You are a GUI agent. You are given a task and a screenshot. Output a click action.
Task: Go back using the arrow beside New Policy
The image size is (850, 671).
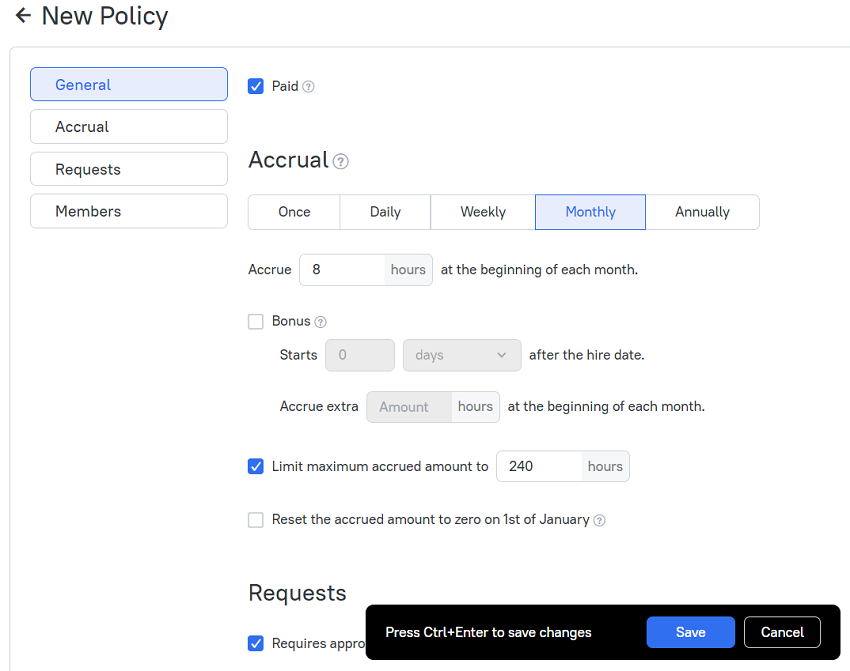(x=23, y=15)
